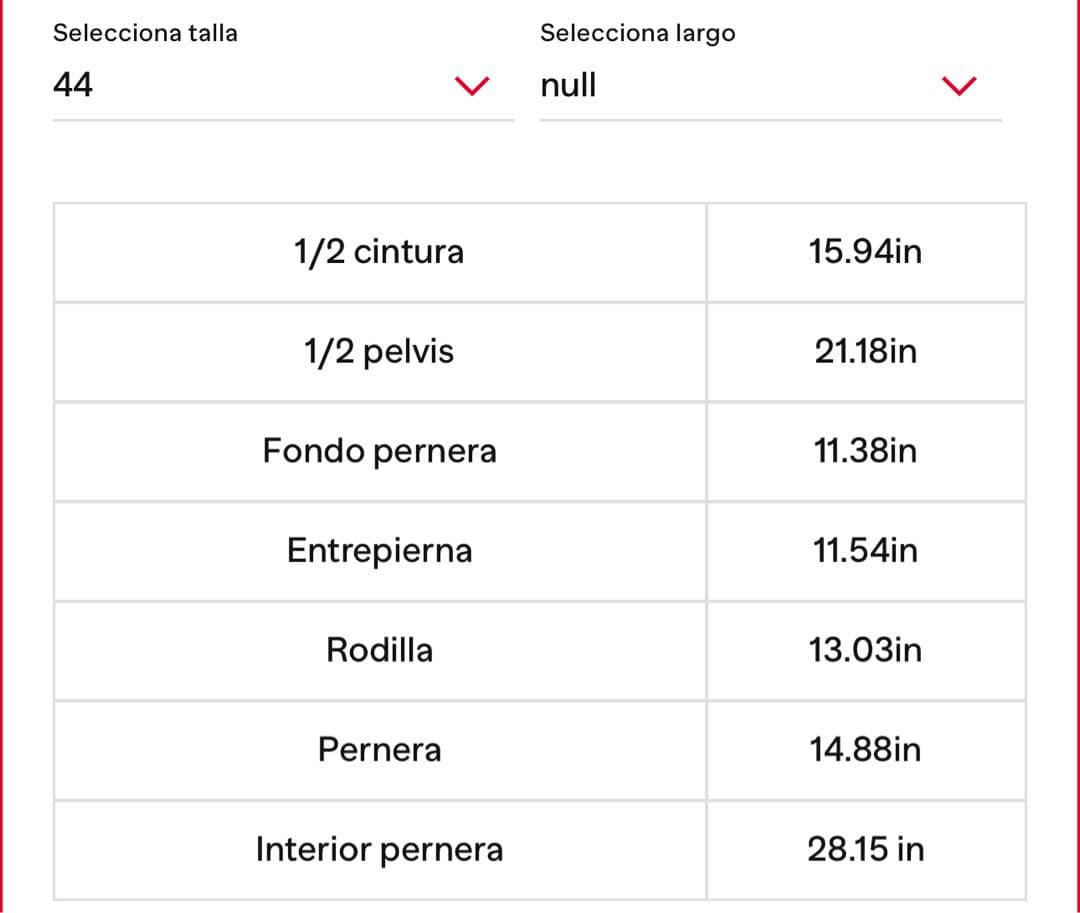Image resolution: width=1080 pixels, height=913 pixels.
Task: Select the "1/2 cintura" row label
Action: pyautogui.click(x=379, y=252)
